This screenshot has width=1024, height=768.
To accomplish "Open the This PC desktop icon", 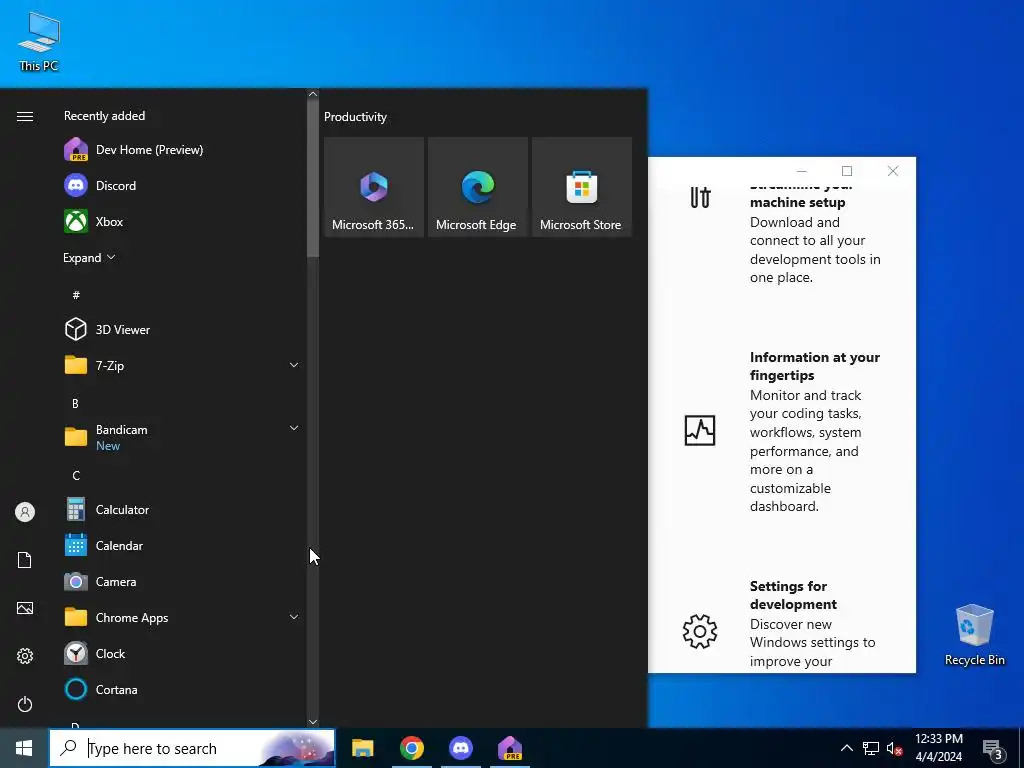I will click(39, 41).
